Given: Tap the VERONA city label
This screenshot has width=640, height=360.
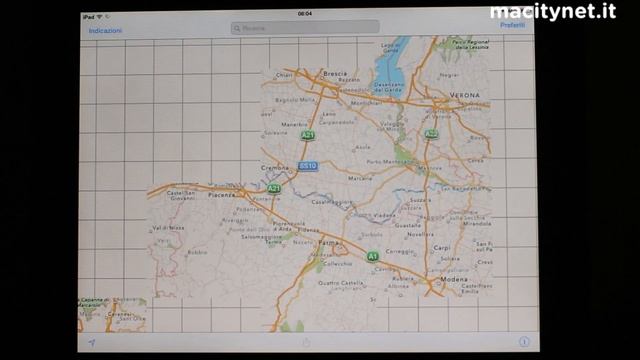Looking at the screenshot, I should point(464,95).
